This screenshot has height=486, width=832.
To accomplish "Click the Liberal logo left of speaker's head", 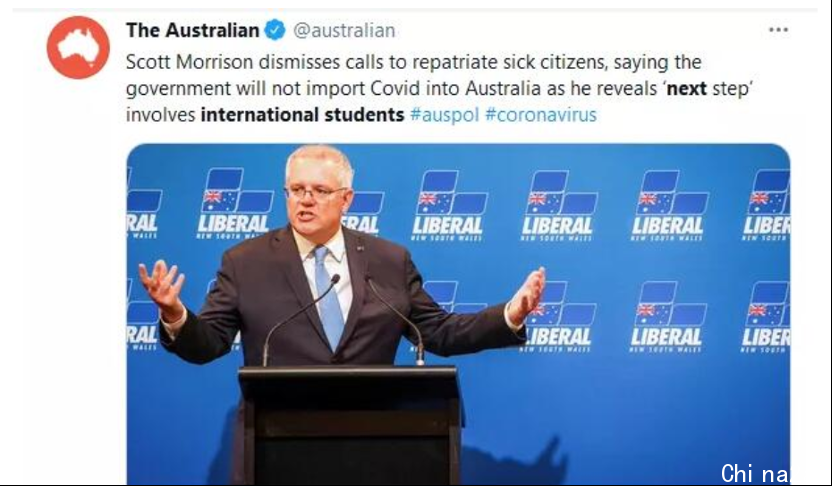I will (235, 203).
